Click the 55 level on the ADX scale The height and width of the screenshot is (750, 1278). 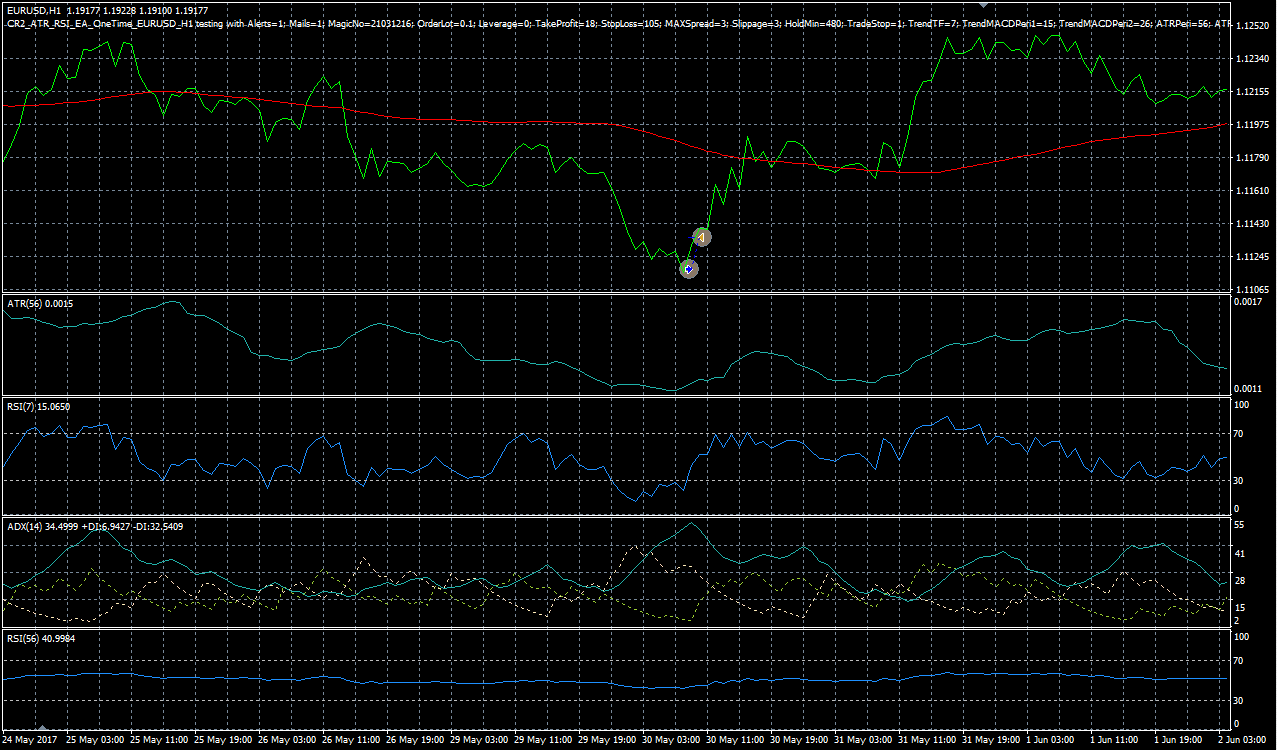[x=1240, y=525]
